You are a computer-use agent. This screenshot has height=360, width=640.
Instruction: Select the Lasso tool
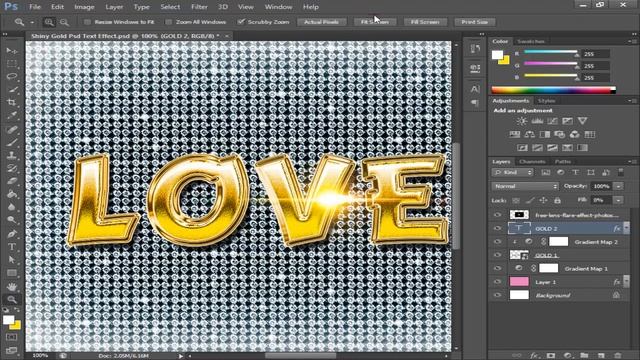[x=11, y=77]
